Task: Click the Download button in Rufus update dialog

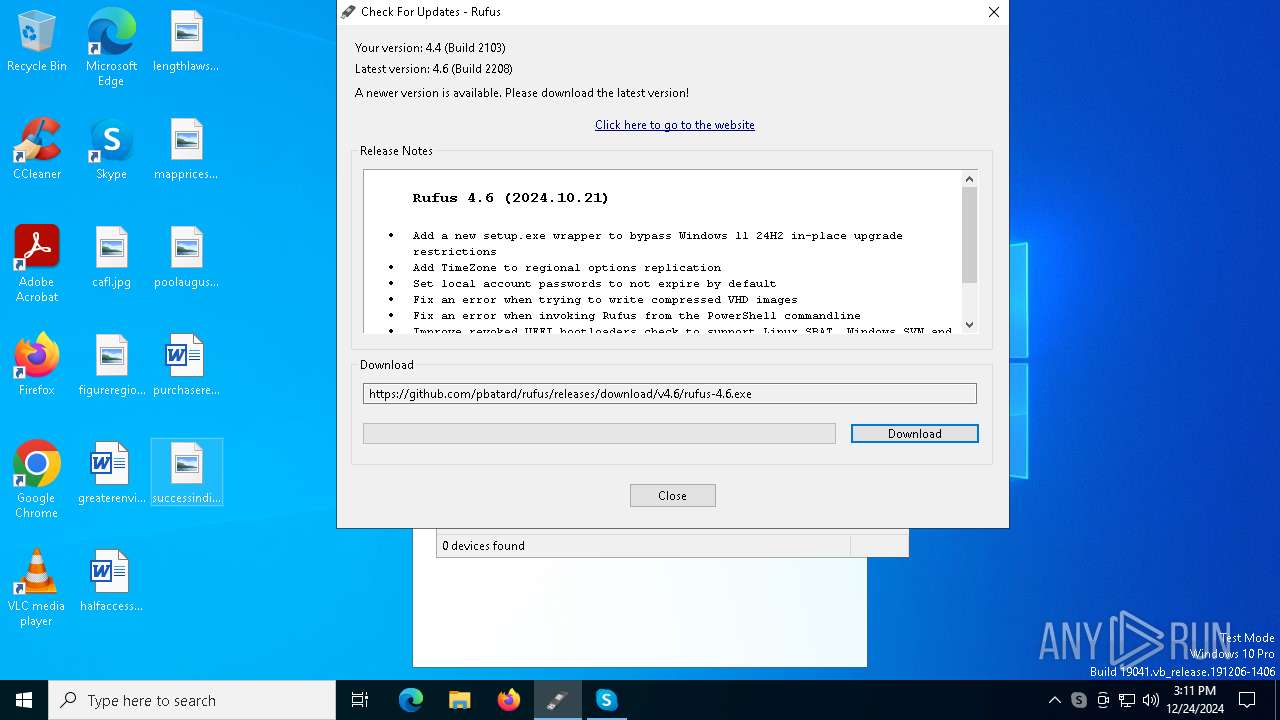Action: (914, 433)
